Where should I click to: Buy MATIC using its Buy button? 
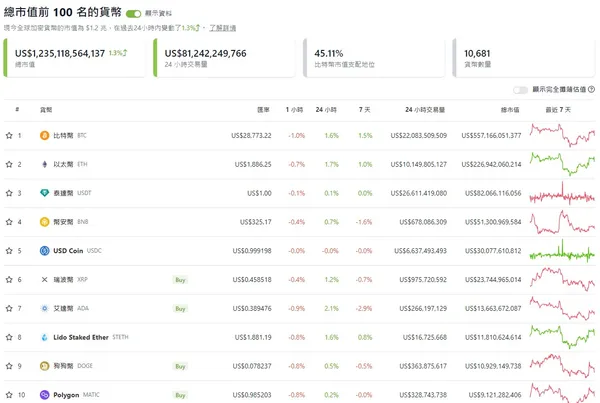(180, 395)
